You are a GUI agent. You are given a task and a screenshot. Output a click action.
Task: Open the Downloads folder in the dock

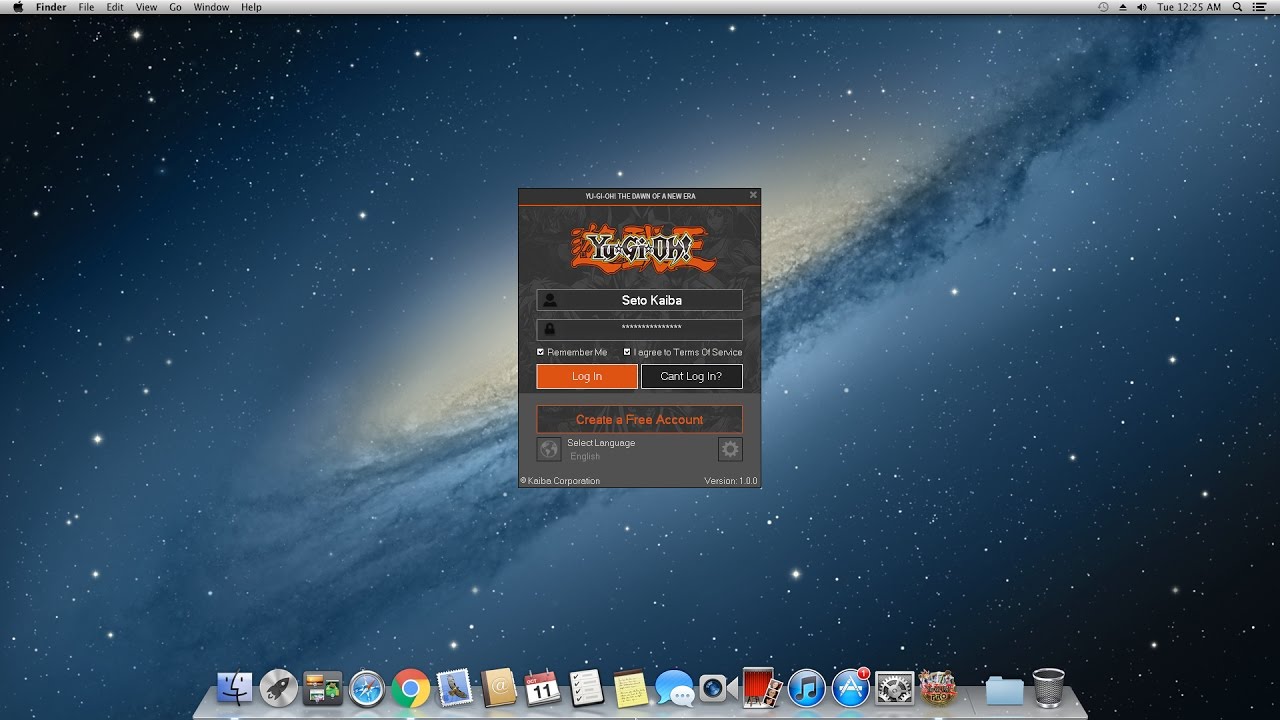pyautogui.click(x=1005, y=690)
